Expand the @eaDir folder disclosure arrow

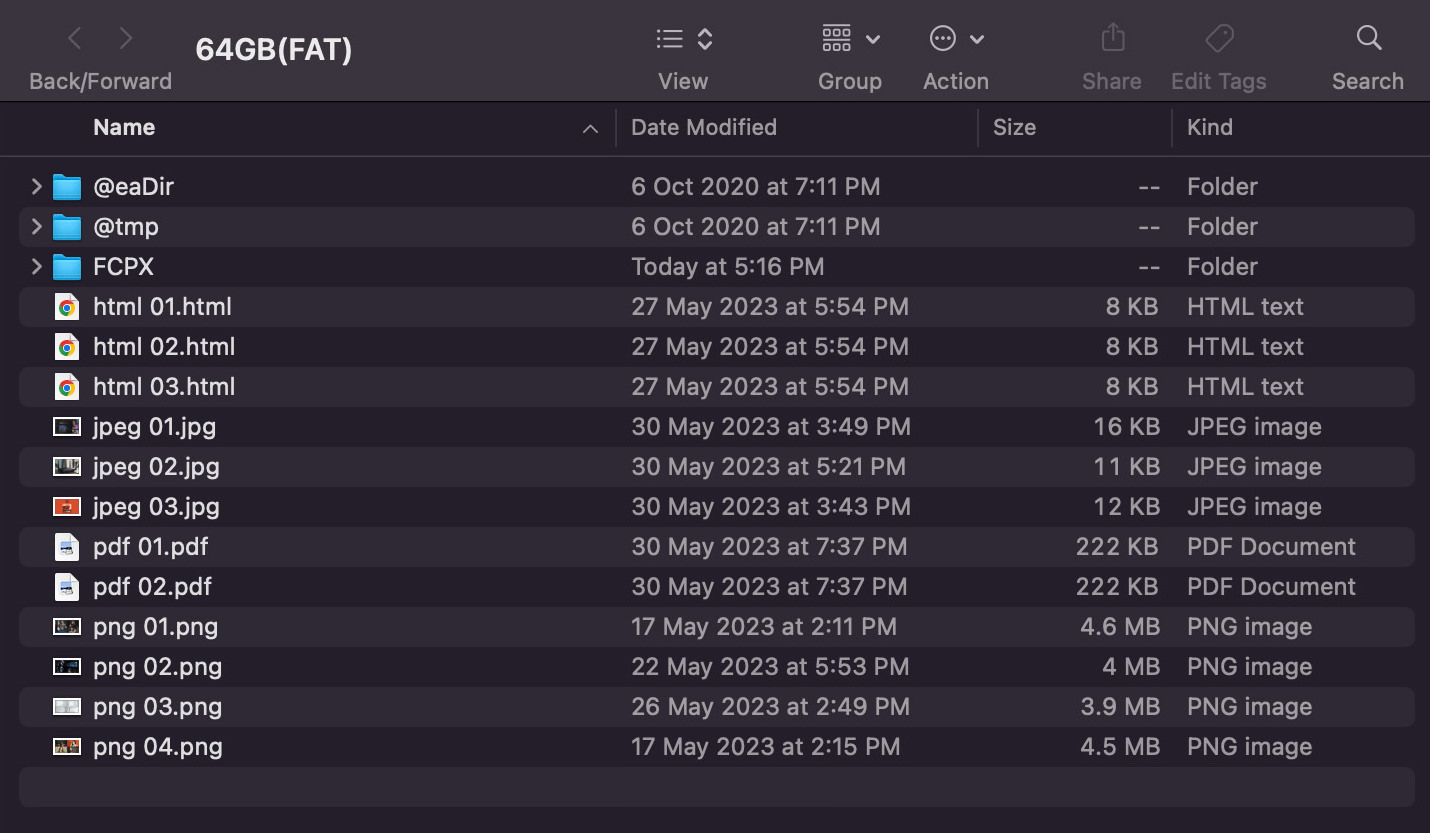36,187
